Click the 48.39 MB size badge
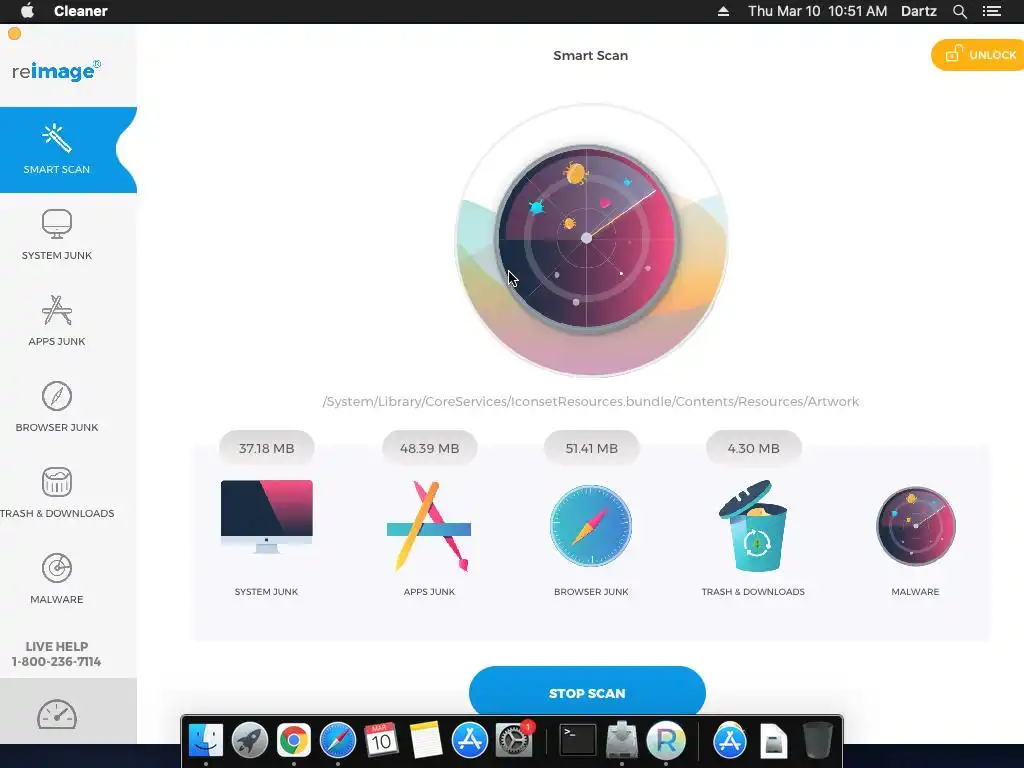 click(x=430, y=448)
